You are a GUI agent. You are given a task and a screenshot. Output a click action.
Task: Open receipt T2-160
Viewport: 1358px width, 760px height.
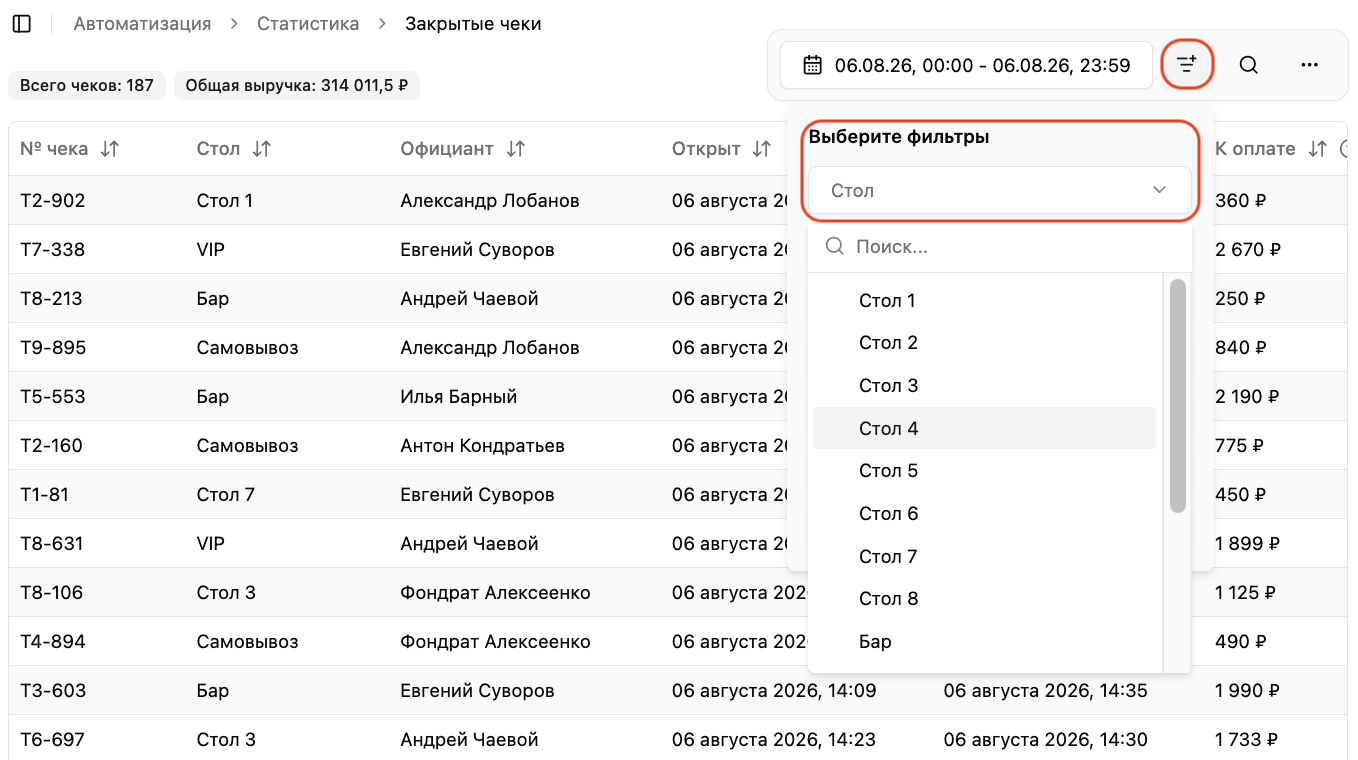(x=52, y=446)
